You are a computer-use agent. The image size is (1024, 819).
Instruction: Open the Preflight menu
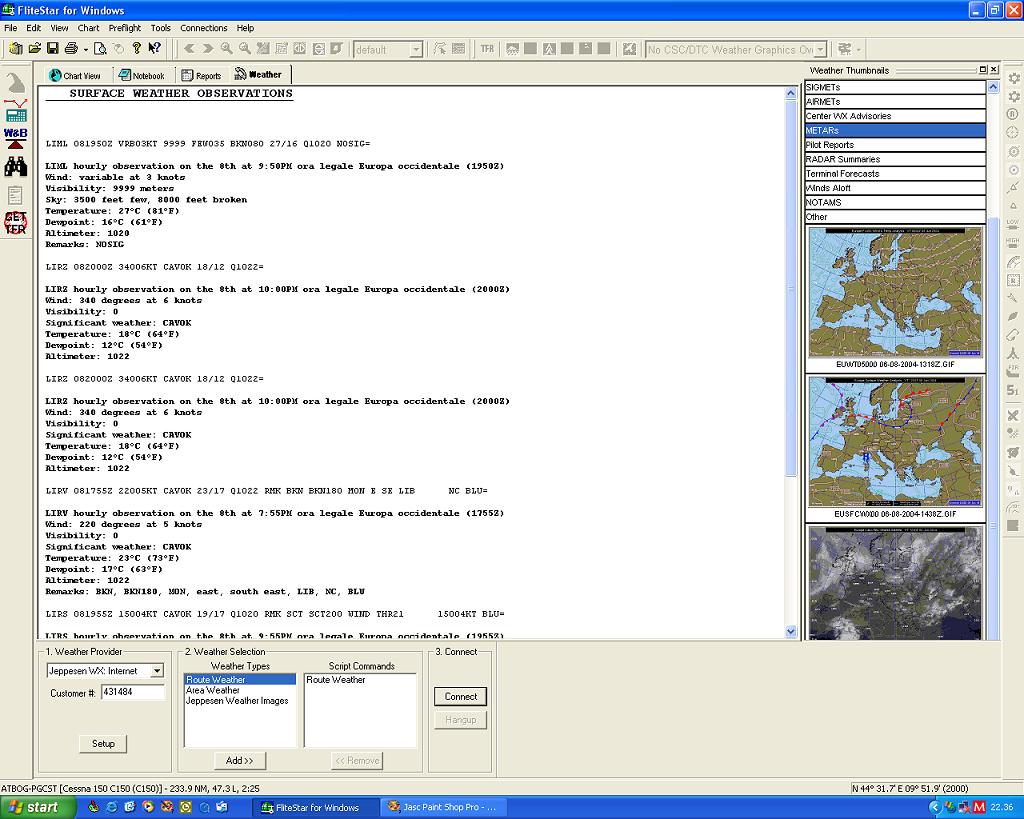125,28
